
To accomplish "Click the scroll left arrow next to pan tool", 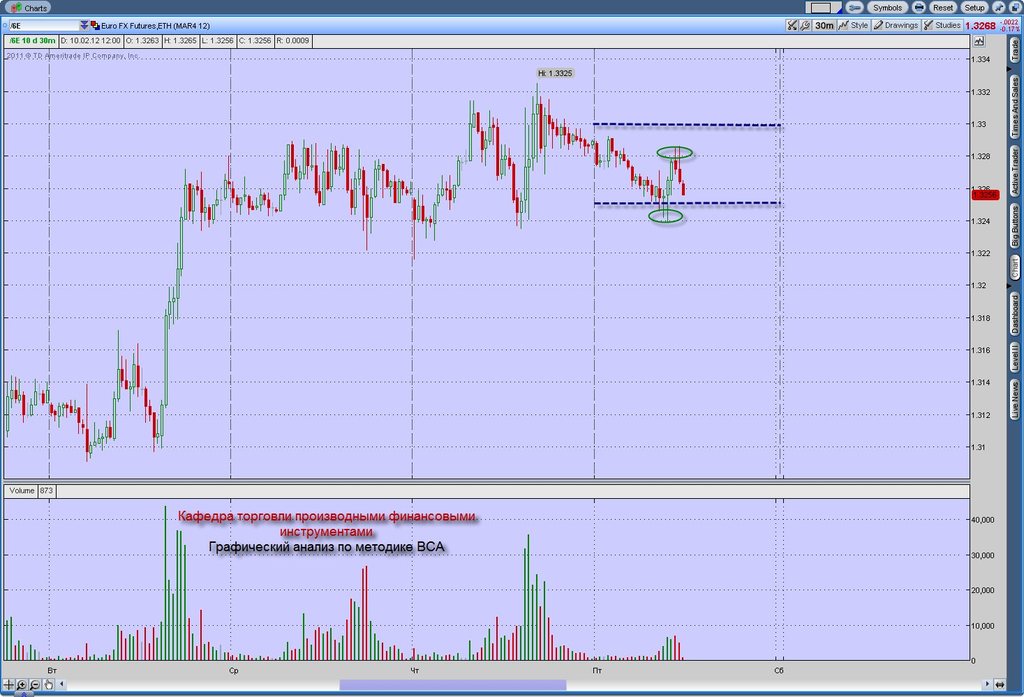I will coord(61,685).
